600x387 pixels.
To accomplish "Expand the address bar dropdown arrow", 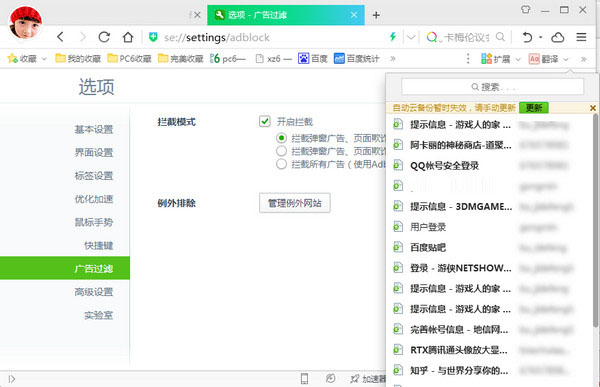I will (411, 37).
